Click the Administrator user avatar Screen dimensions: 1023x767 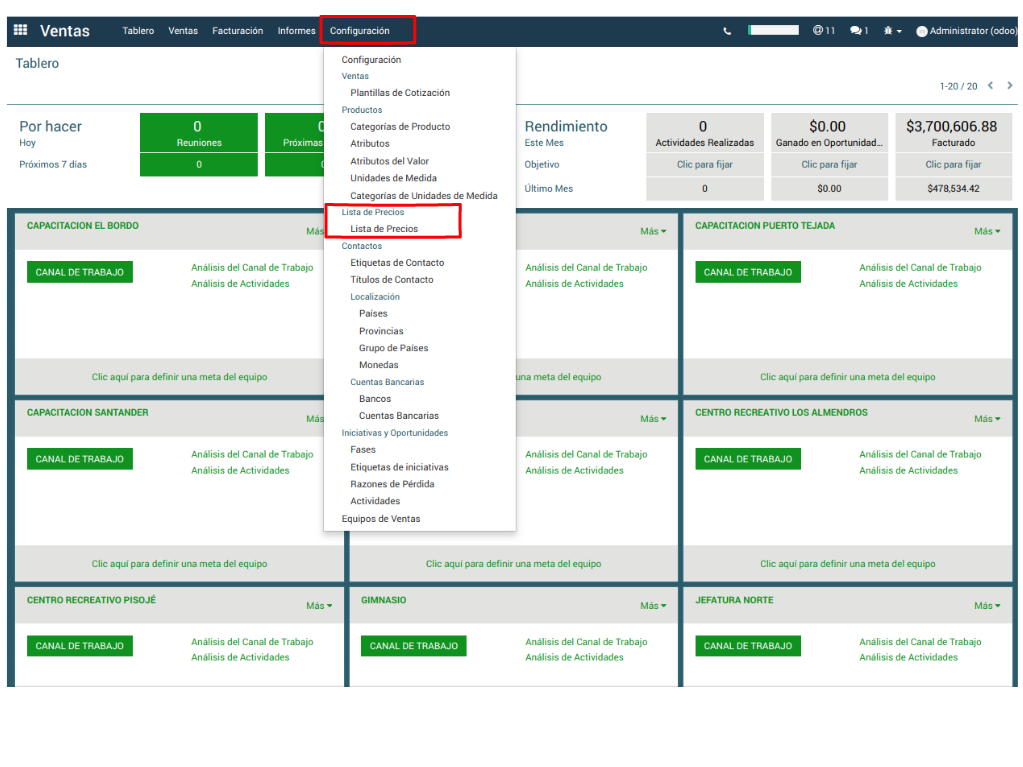click(x=922, y=32)
